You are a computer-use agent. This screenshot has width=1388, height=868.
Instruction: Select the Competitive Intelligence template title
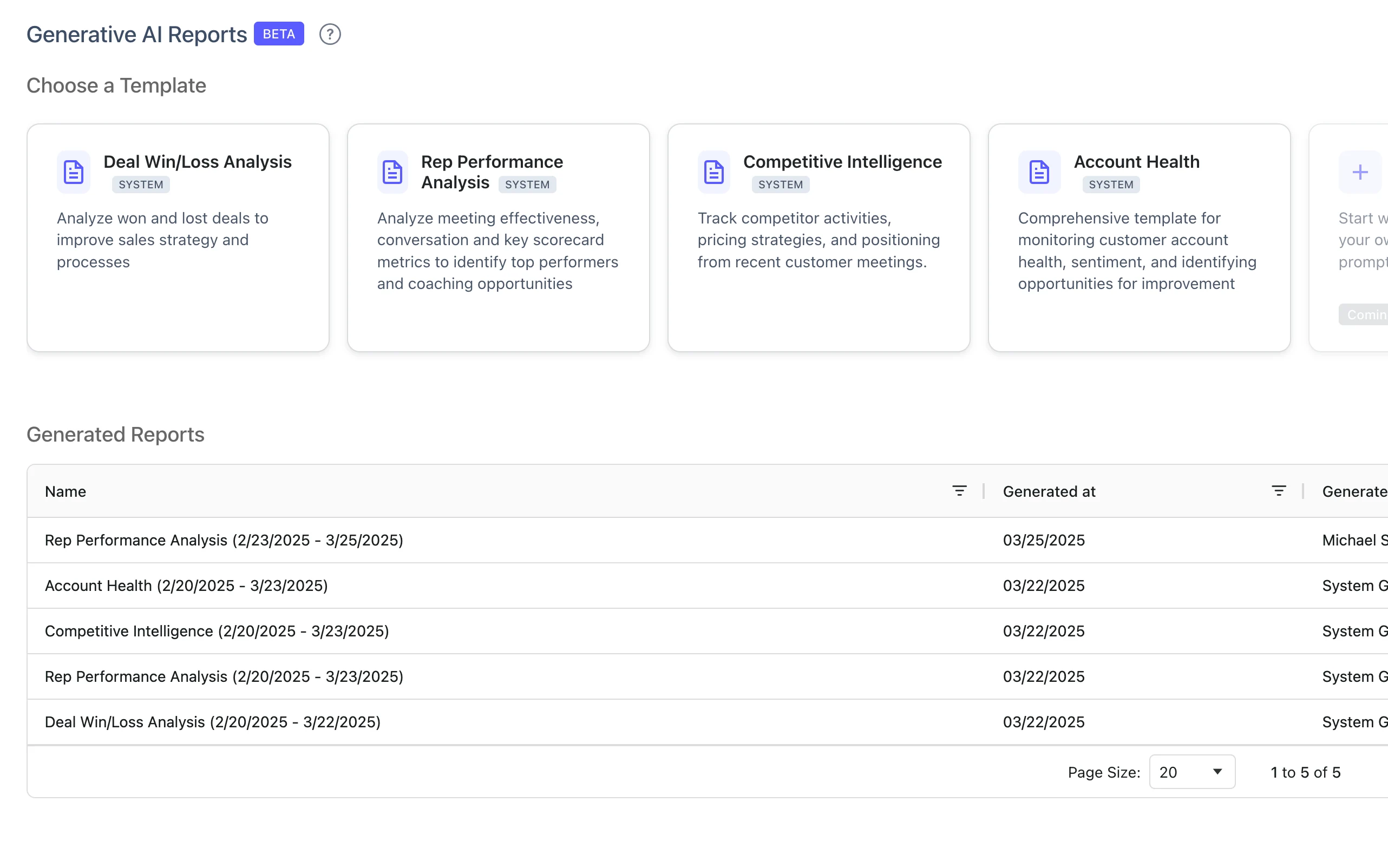click(x=842, y=162)
